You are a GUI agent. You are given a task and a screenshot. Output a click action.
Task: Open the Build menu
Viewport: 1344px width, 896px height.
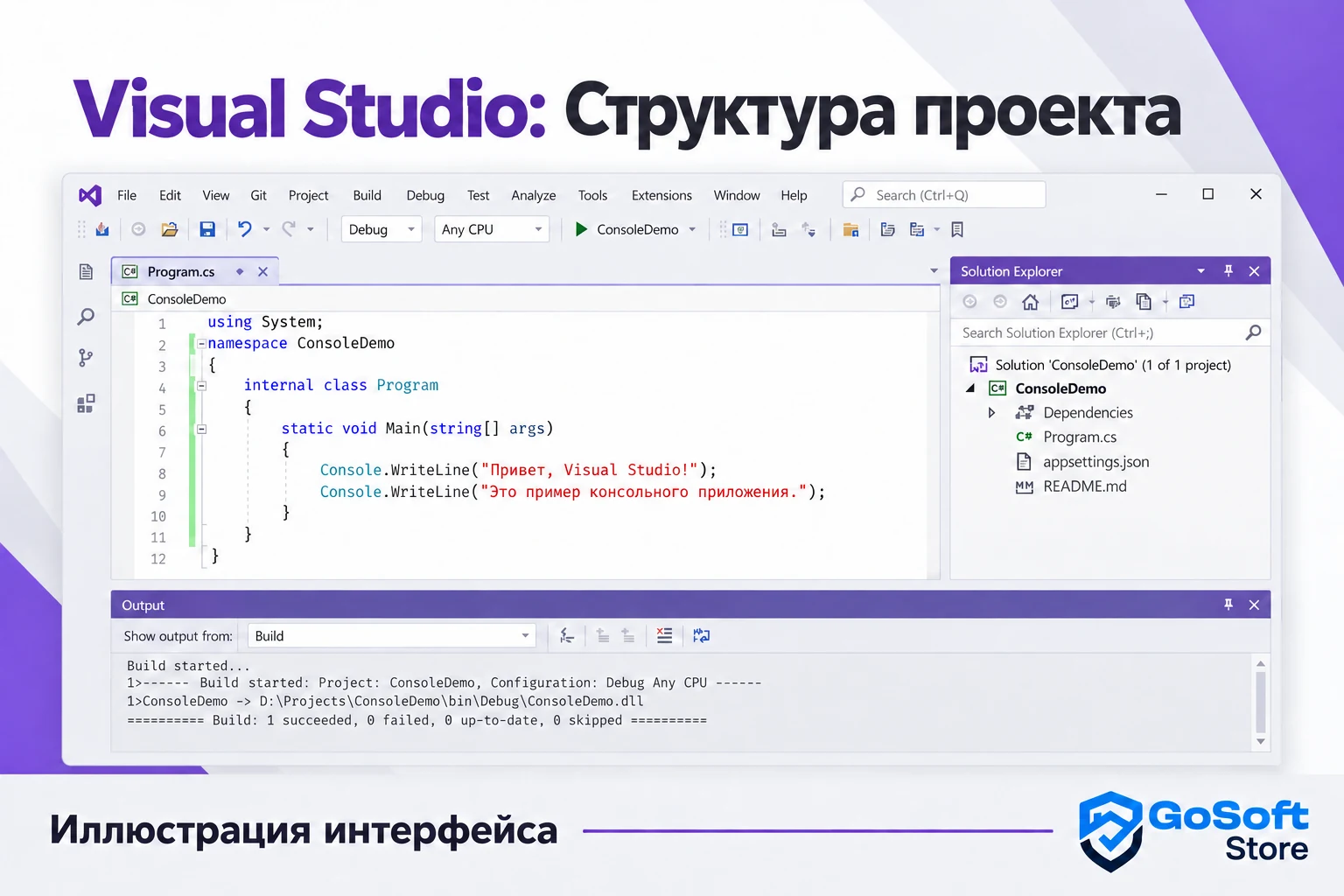coord(367,195)
